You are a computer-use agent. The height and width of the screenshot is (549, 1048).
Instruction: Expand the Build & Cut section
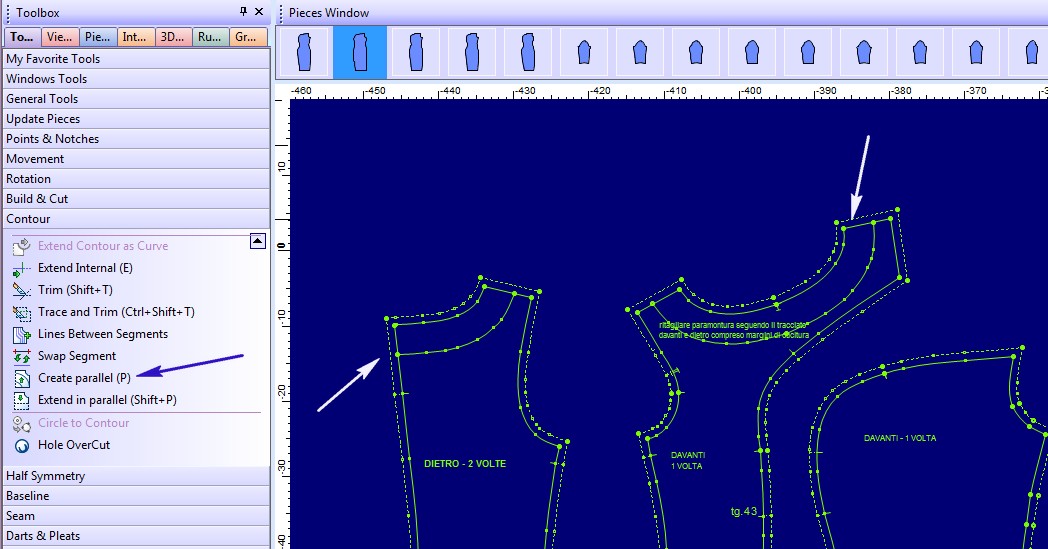click(136, 199)
